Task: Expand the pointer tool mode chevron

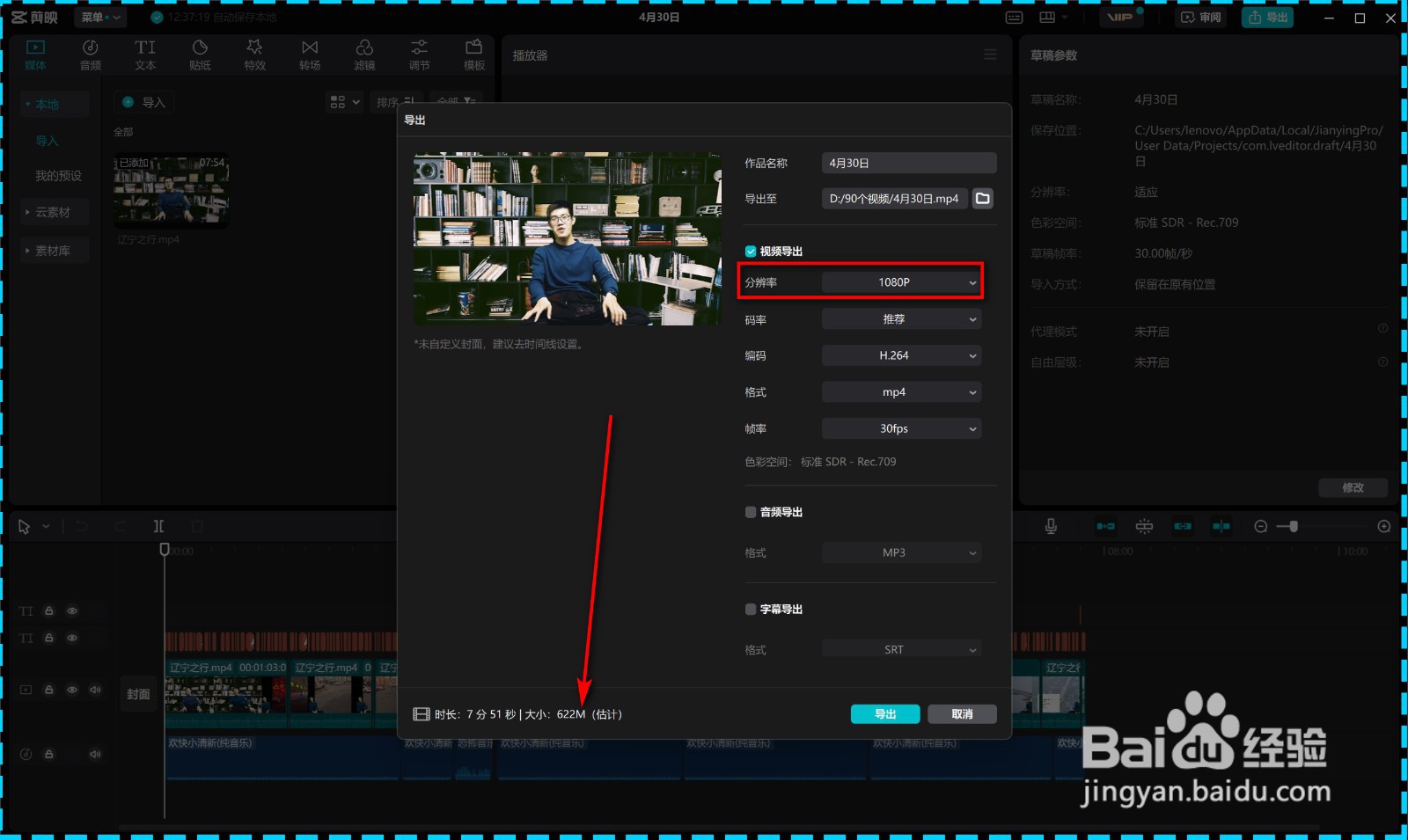Action: pyautogui.click(x=46, y=526)
